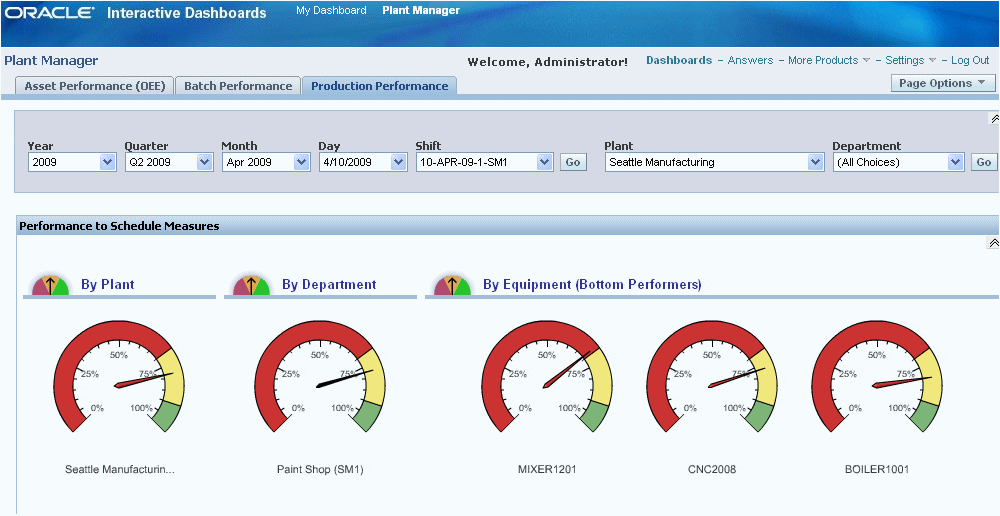This screenshot has height=516, width=1000.
Task: Click By Equipment (Bottom Performers) heading
Action: coord(592,284)
